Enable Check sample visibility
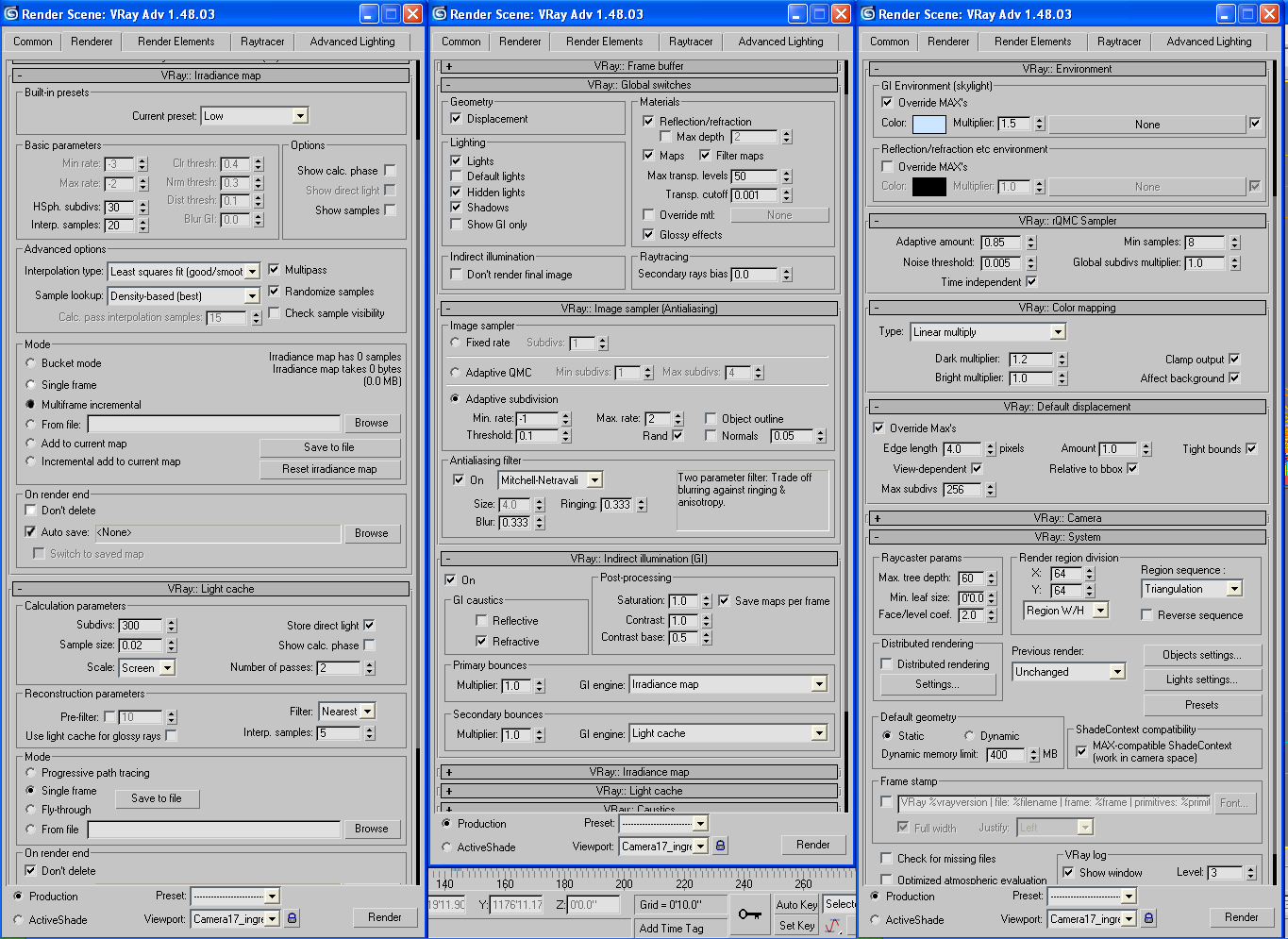1288x939 pixels. 275,313
